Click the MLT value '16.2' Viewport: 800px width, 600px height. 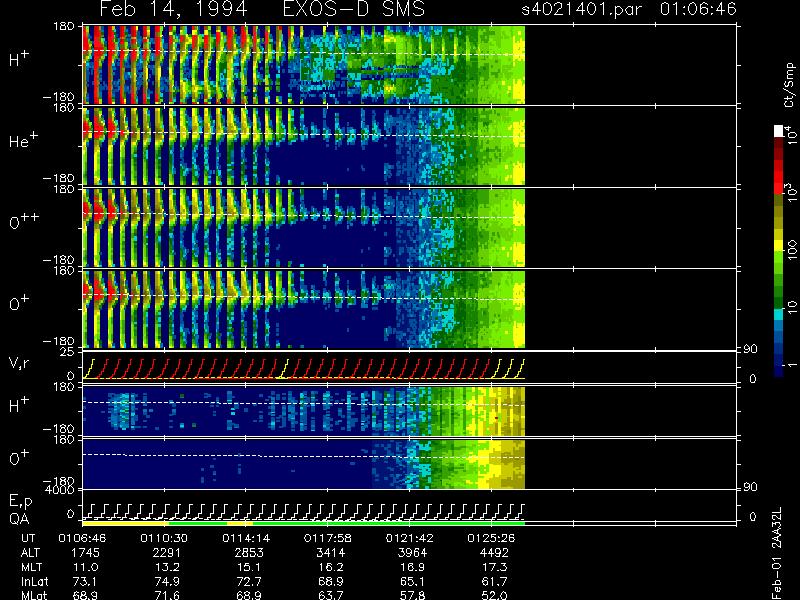pyautogui.click(x=331, y=567)
